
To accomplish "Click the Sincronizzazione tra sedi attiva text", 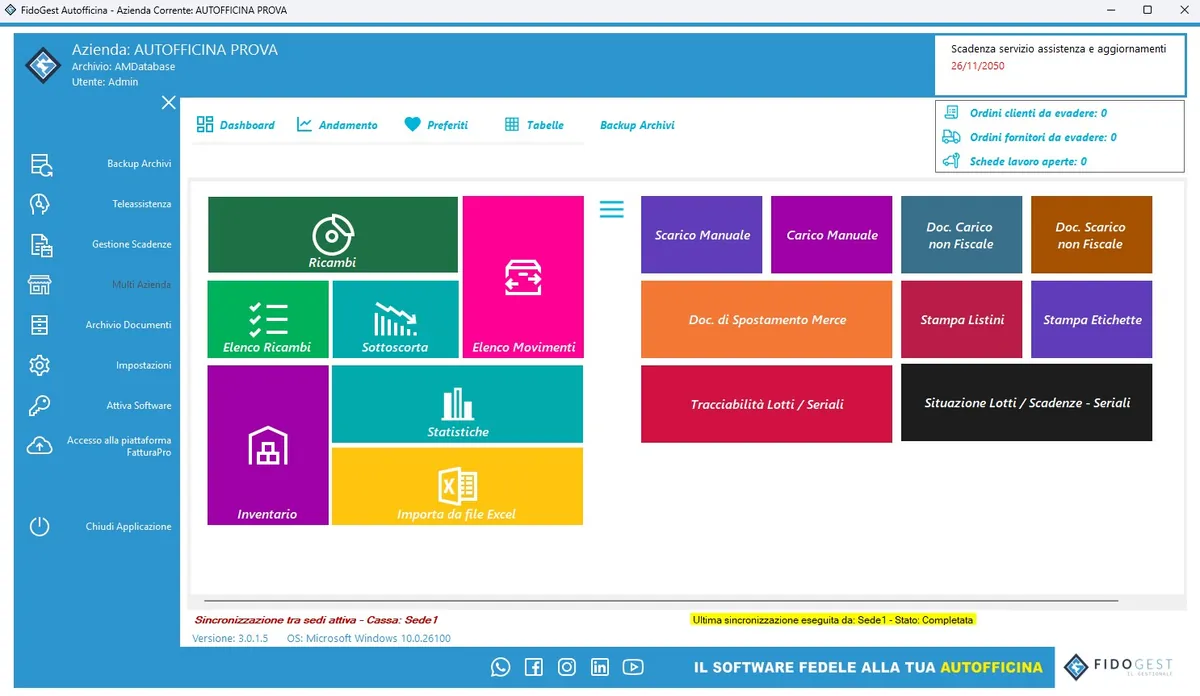I will pyautogui.click(x=316, y=620).
